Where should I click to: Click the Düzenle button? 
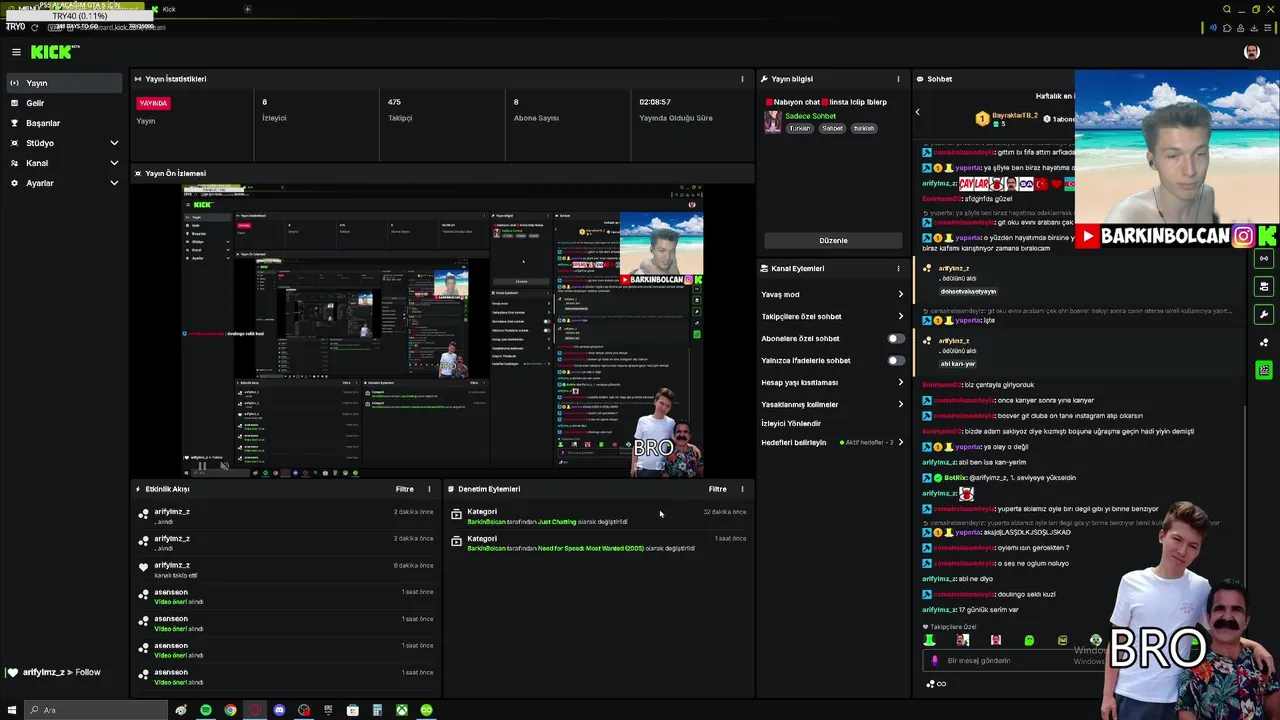pyautogui.click(x=833, y=241)
